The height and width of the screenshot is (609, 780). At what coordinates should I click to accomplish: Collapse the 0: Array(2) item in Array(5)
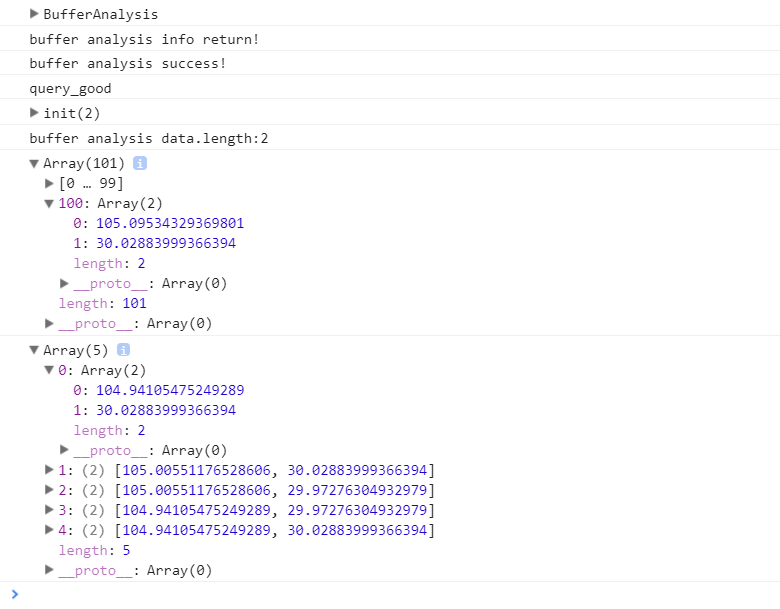coord(50,370)
